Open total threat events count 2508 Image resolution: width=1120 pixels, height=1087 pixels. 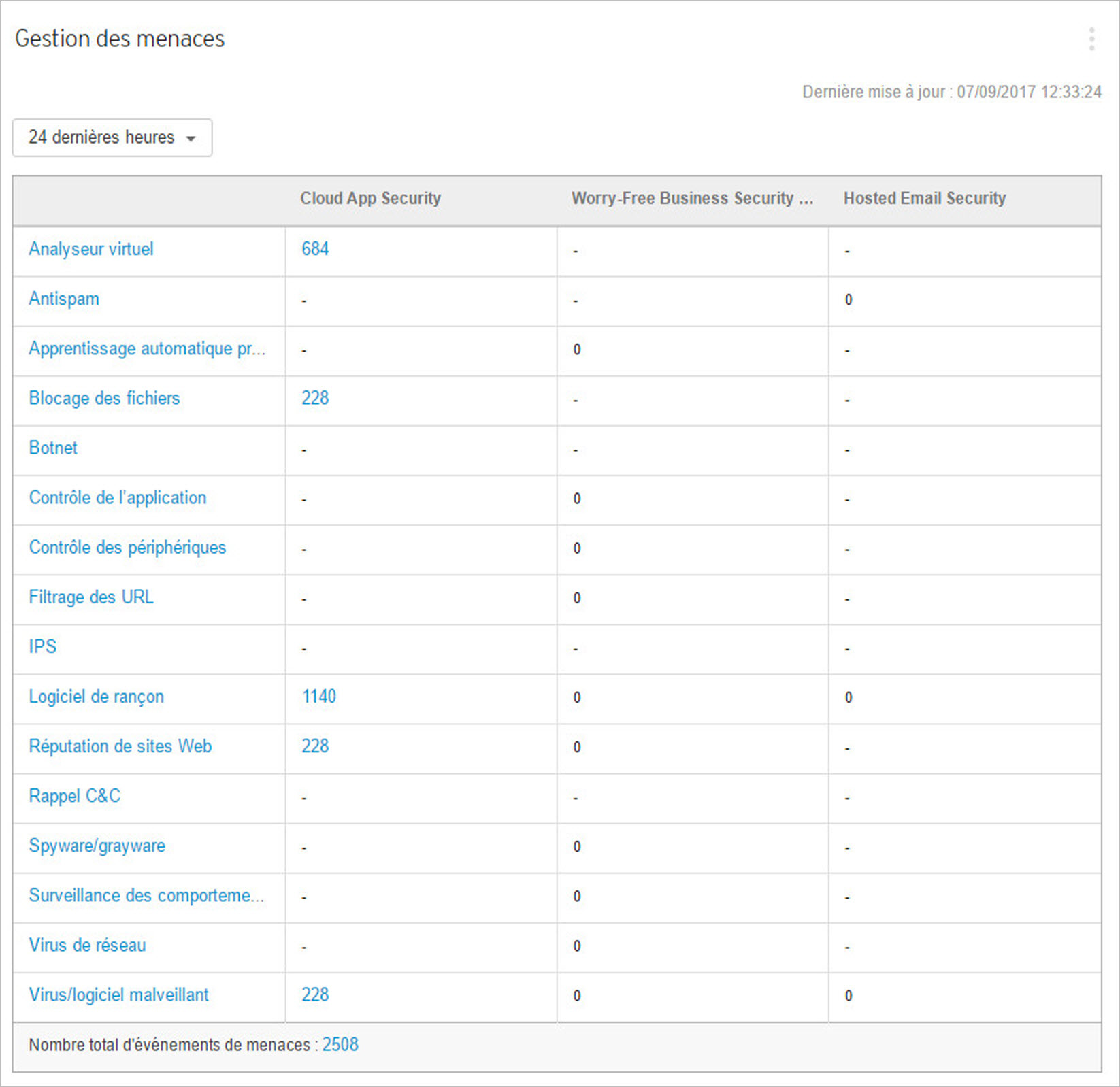coord(340,1044)
